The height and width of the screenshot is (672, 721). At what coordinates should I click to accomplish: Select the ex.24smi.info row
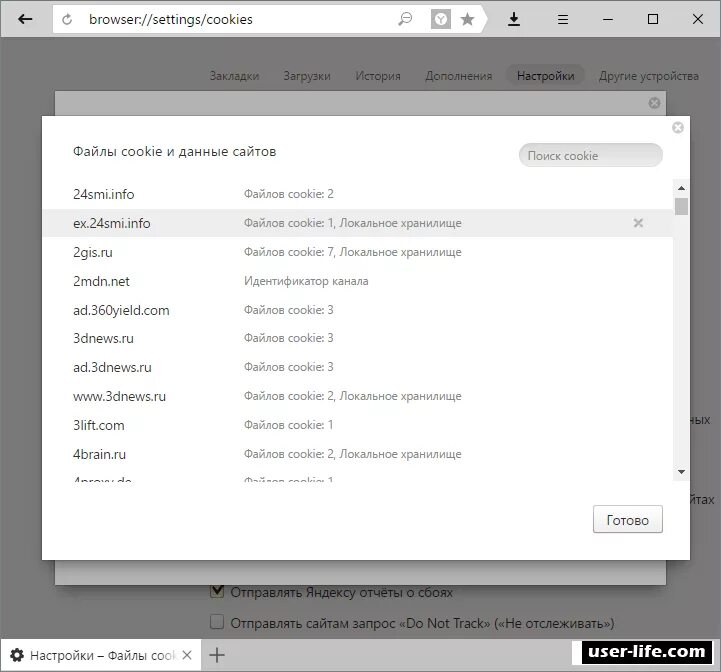[x=358, y=223]
